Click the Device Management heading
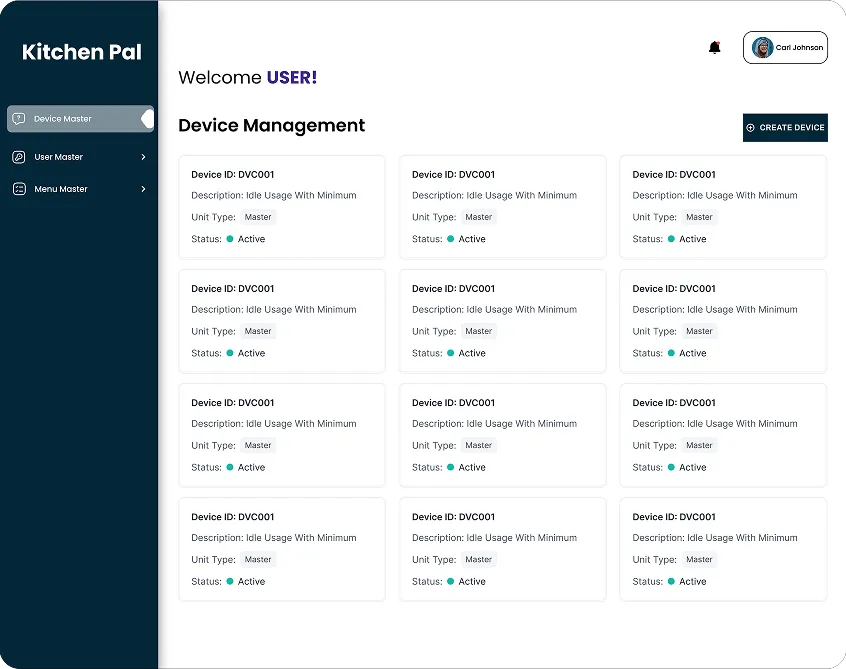This screenshot has height=669, width=846. click(x=271, y=126)
